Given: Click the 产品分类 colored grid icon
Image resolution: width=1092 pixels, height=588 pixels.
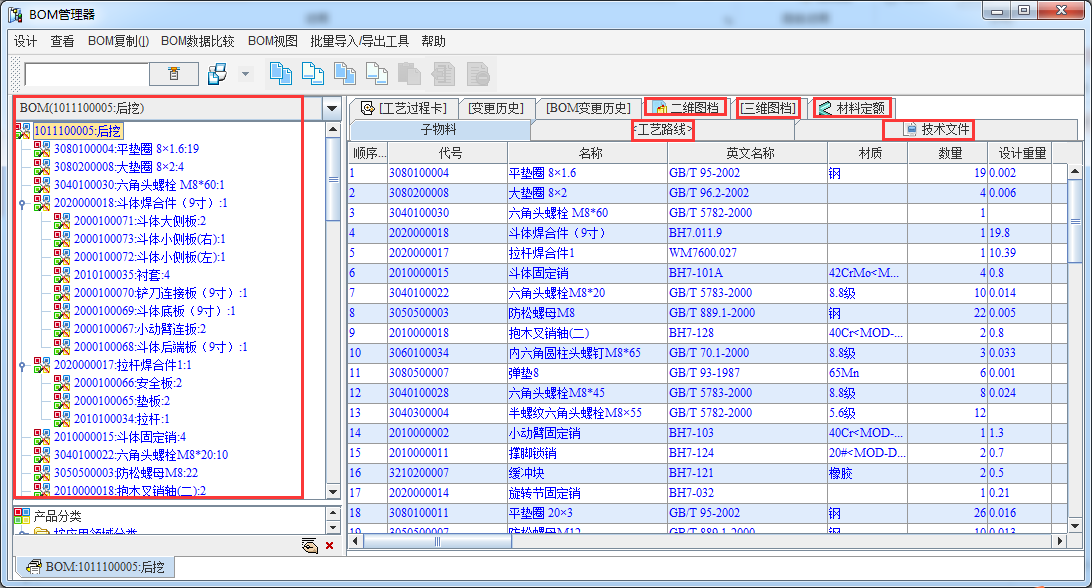Looking at the screenshot, I should 21,516.
